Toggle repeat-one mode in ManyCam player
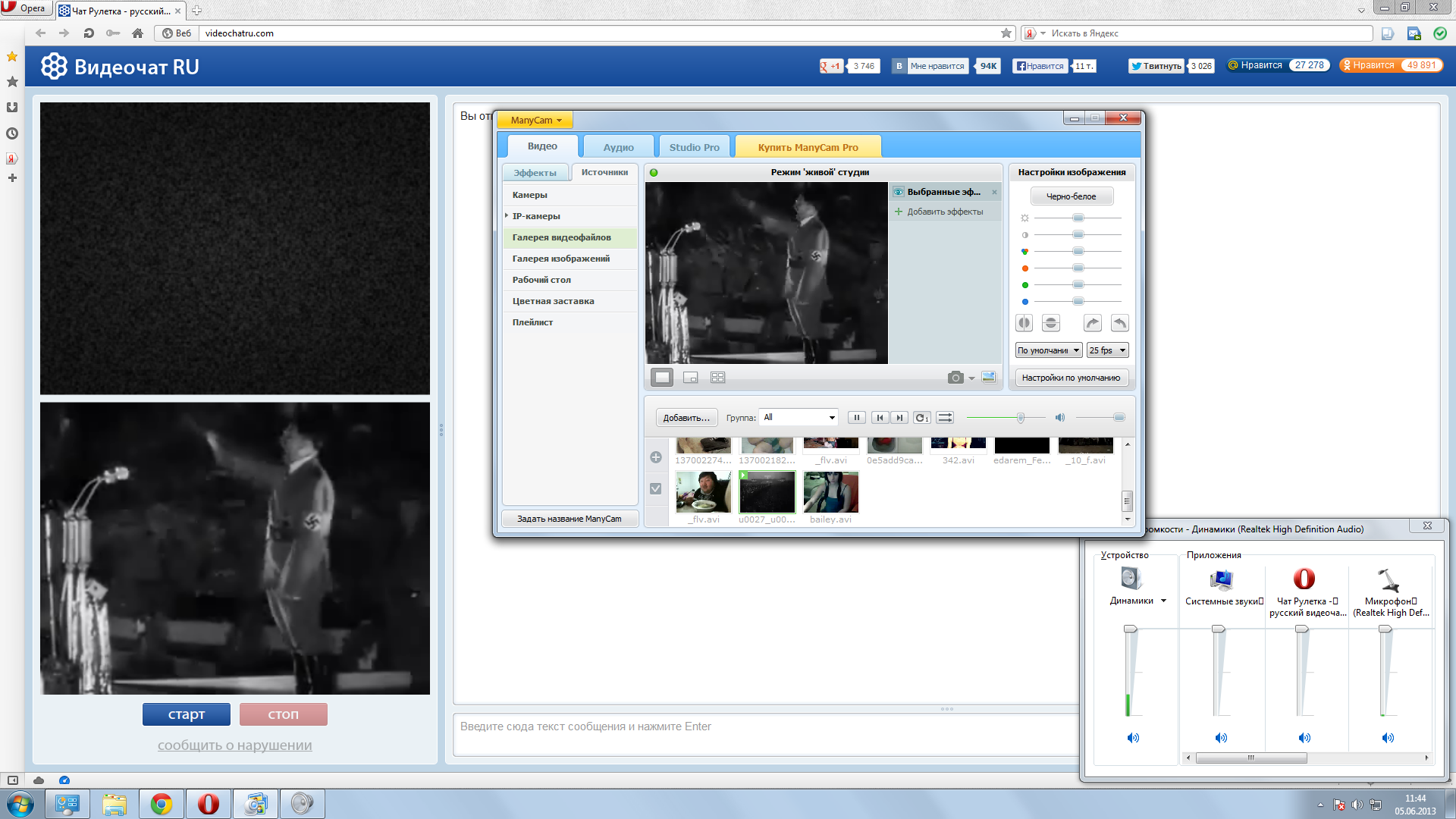The width and height of the screenshot is (1456, 819). click(x=922, y=418)
